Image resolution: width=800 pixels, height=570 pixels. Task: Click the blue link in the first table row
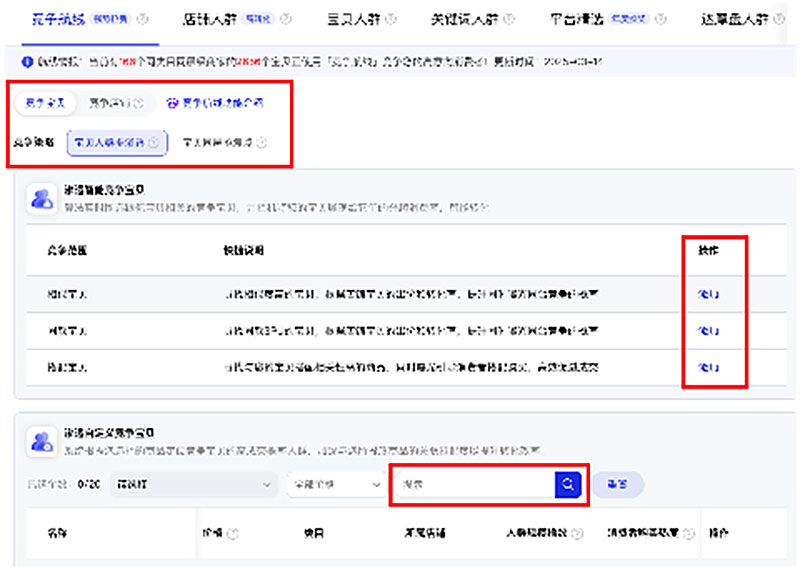pyautogui.click(x=709, y=294)
